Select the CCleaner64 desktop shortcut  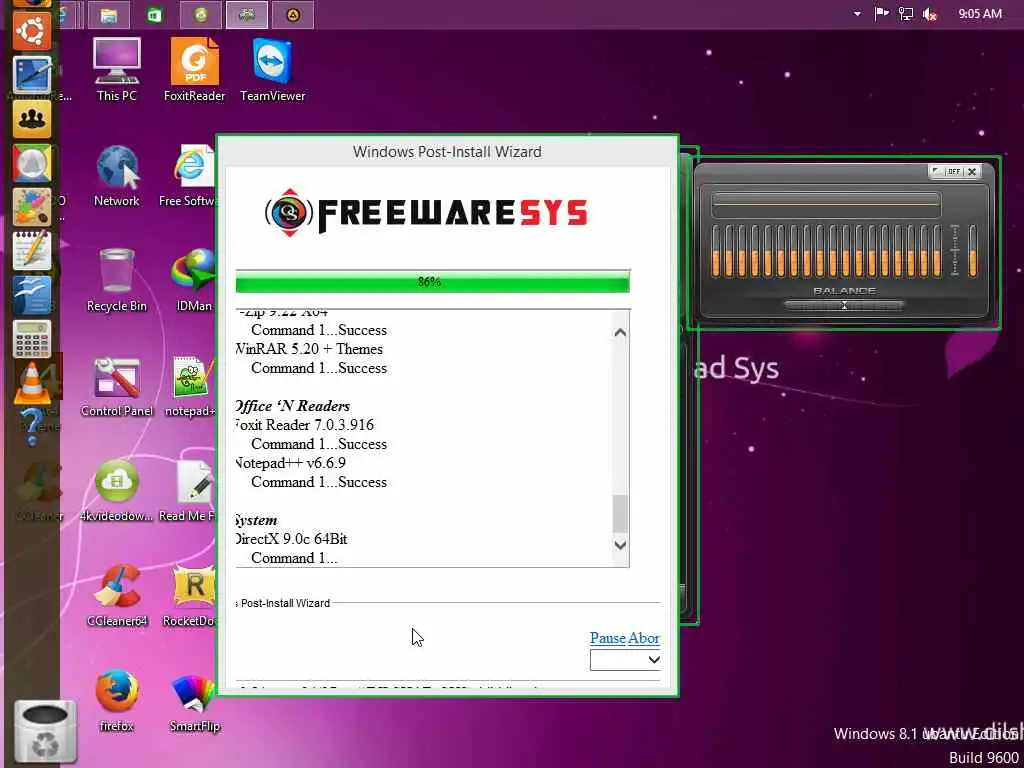pos(117,596)
